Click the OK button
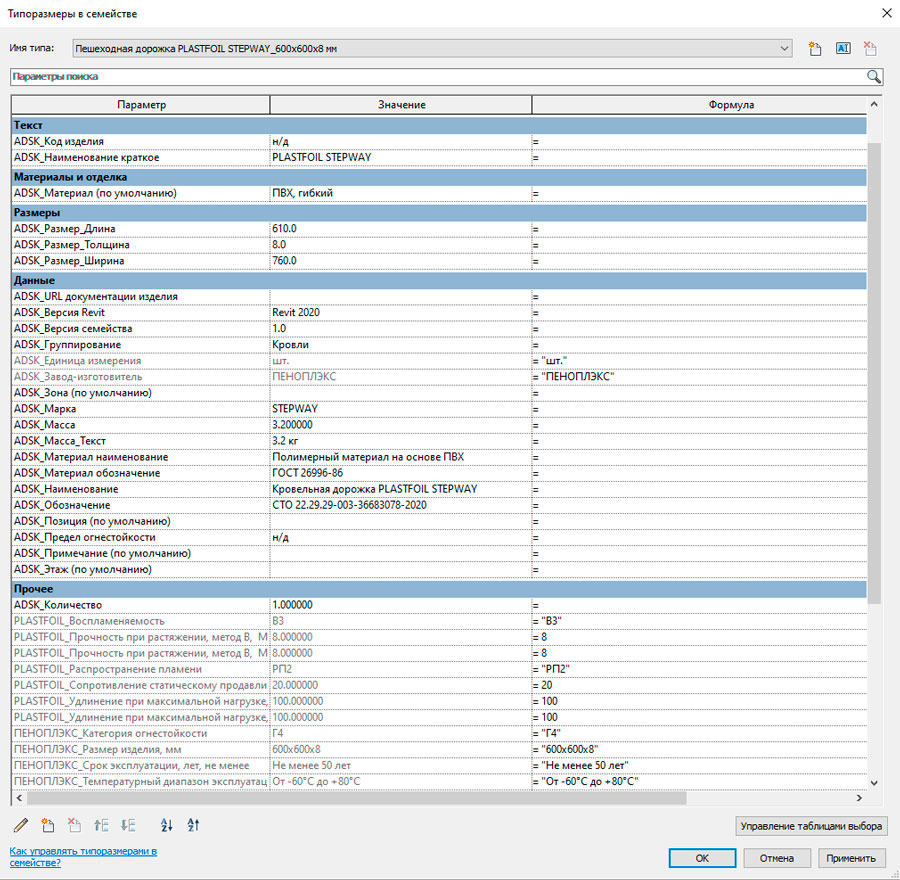900x880 pixels. coord(702,858)
